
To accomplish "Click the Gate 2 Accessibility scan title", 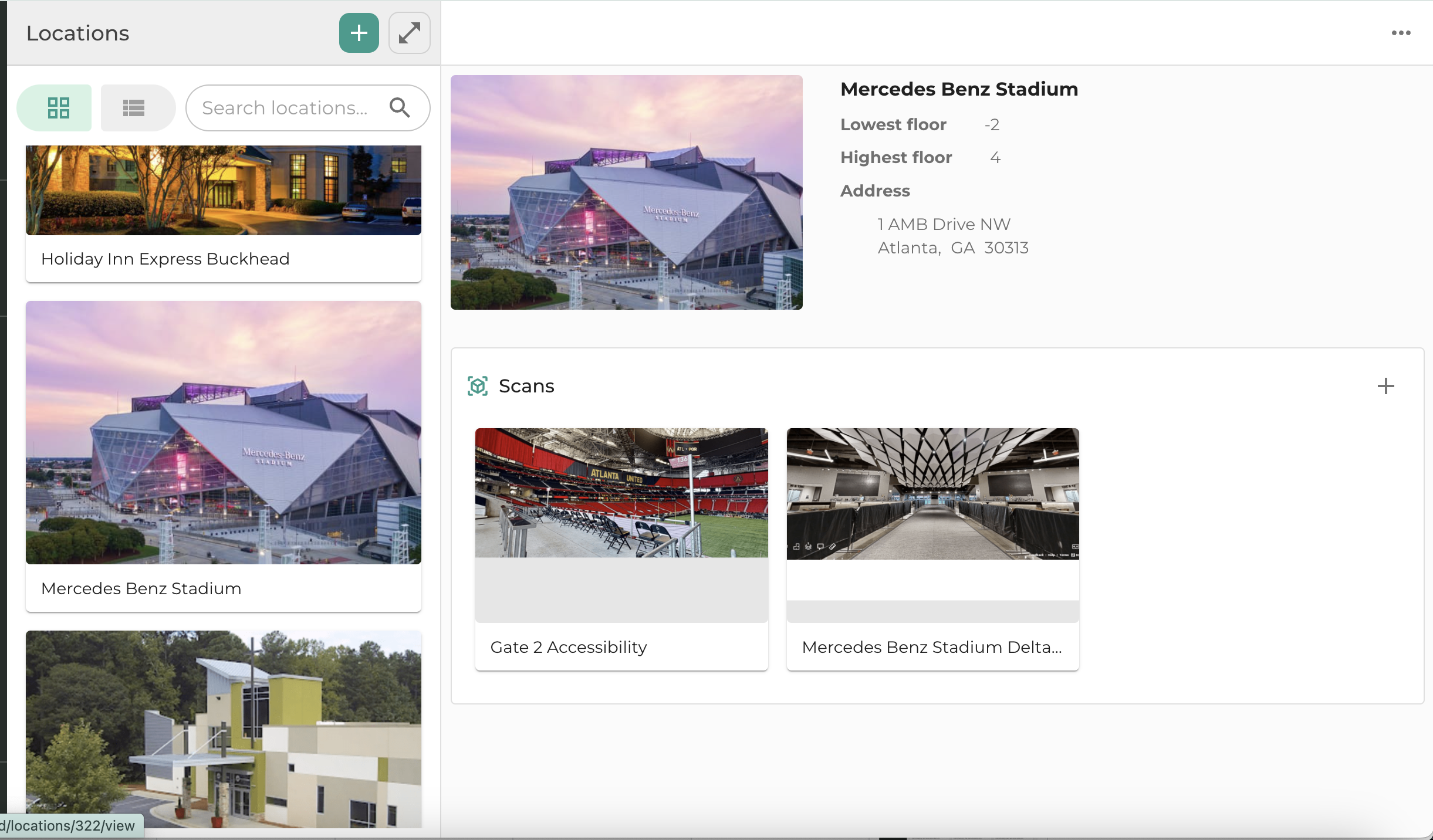I will (x=569, y=647).
